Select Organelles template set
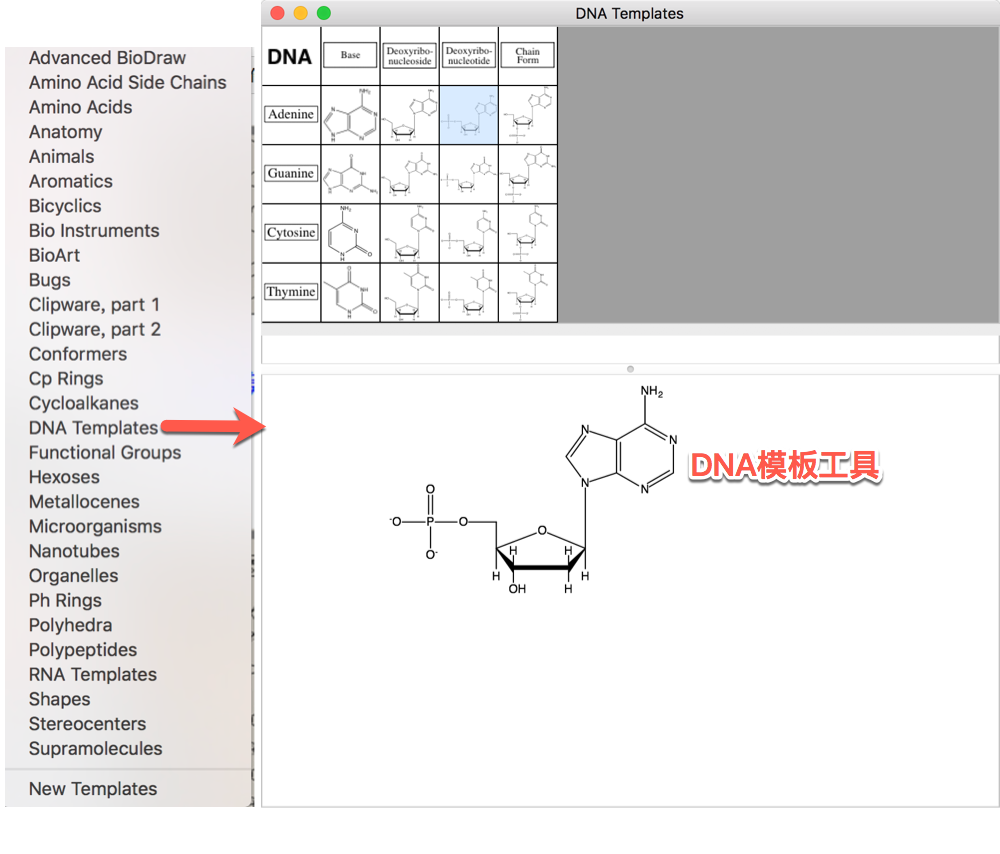 [x=73, y=576]
